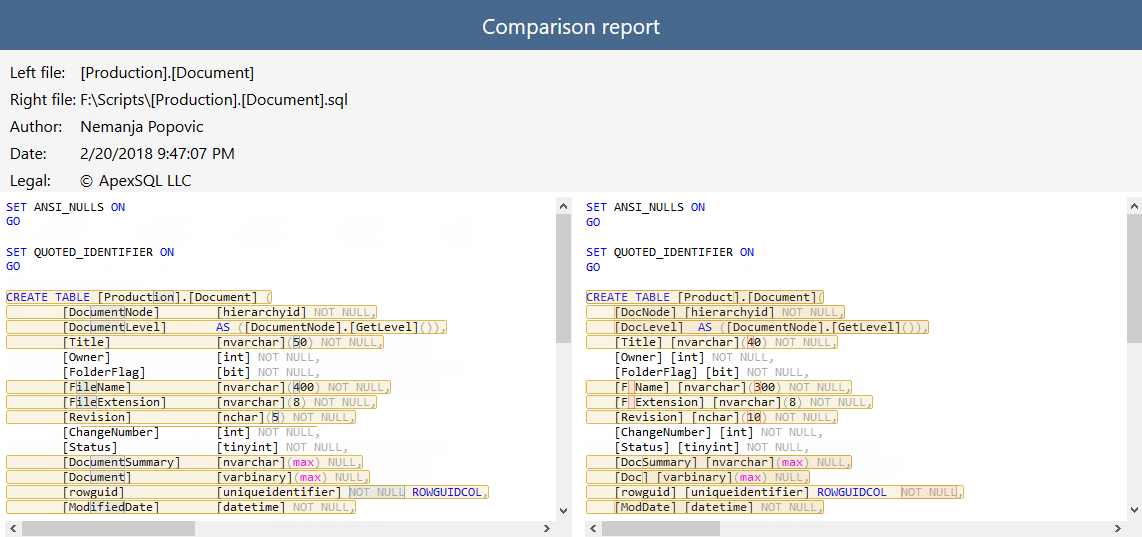Viewport: 1142px width, 537px height.
Task: Click the '[ModDate]' datetime line
Action: point(705,507)
